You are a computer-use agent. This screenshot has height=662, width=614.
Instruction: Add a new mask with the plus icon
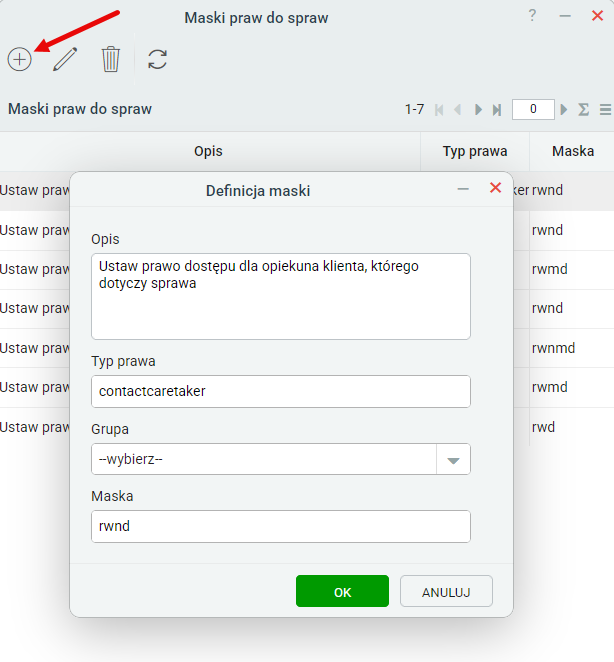point(19,59)
